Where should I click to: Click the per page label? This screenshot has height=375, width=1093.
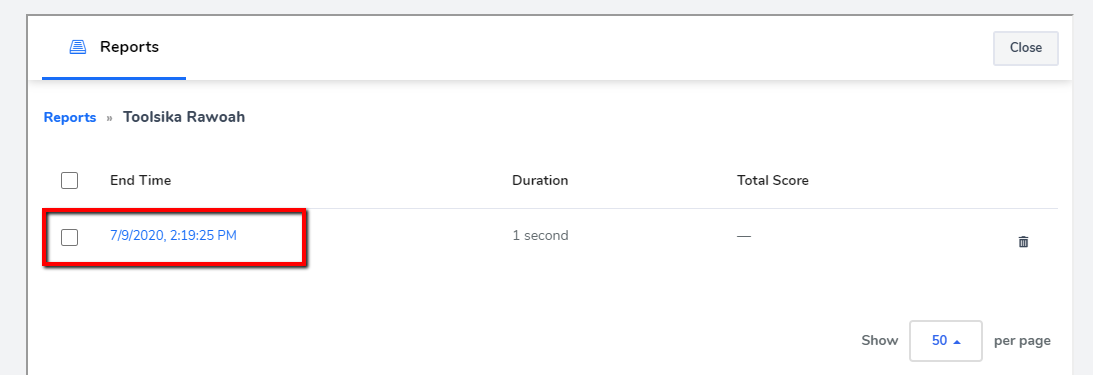tap(1022, 341)
